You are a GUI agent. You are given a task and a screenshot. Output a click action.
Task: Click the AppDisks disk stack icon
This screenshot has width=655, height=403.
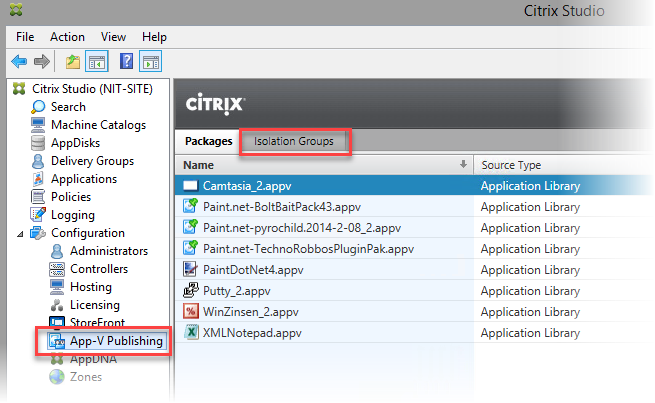point(38,143)
